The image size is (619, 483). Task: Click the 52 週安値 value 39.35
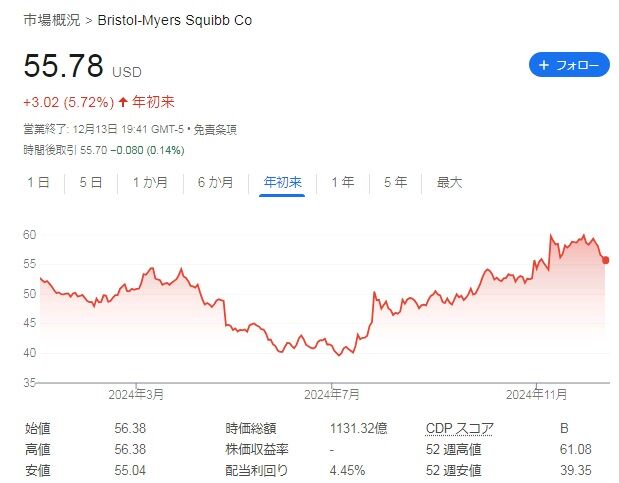tap(576, 470)
